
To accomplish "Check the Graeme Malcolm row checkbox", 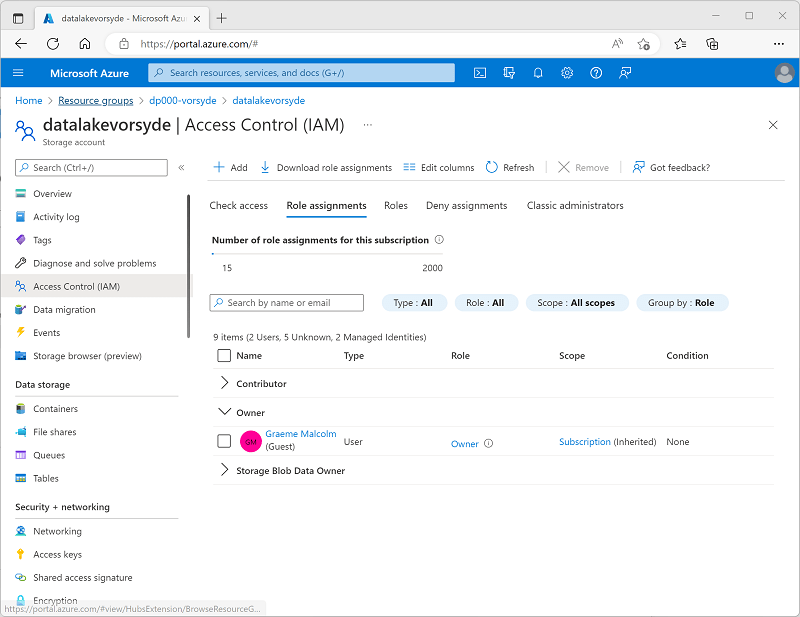I will click(224, 441).
